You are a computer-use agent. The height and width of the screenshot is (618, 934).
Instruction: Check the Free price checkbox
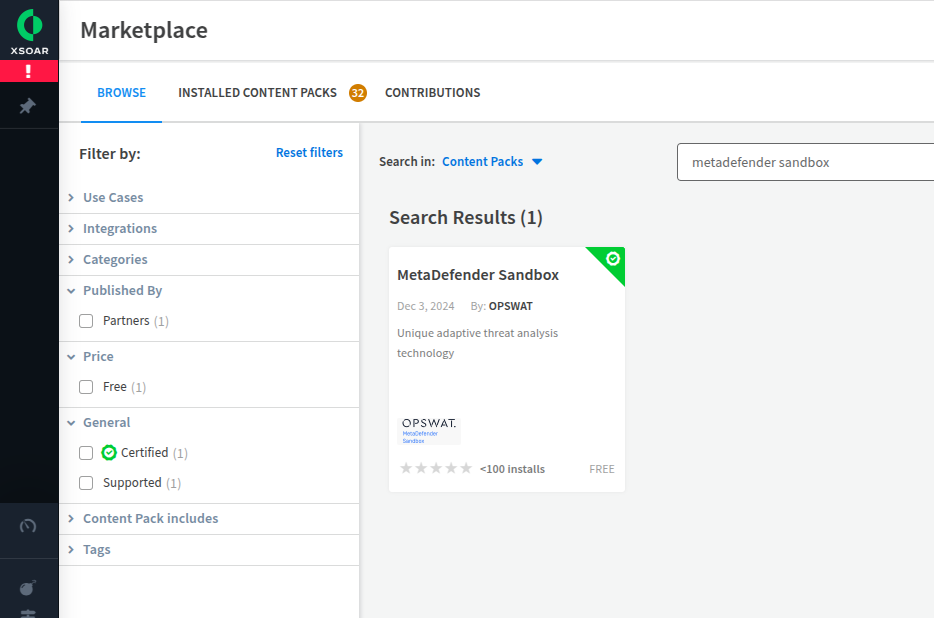coord(86,387)
